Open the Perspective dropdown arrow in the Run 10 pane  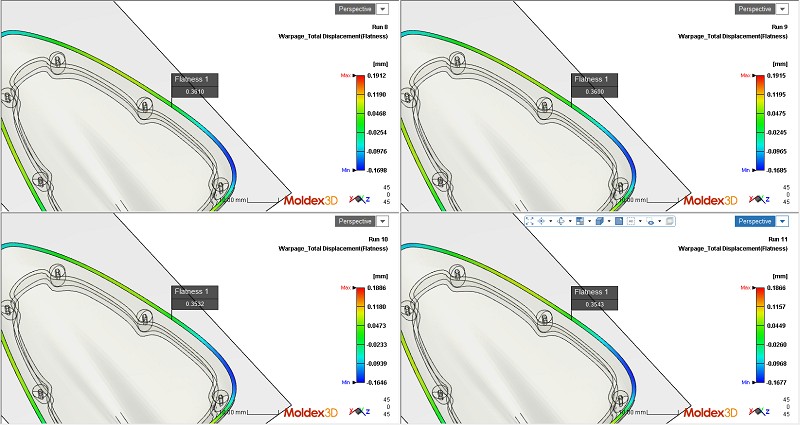click(383, 221)
